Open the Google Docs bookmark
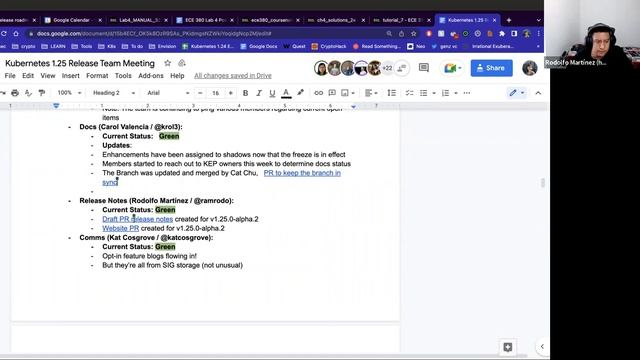The width and height of the screenshot is (640, 360). [259, 47]
